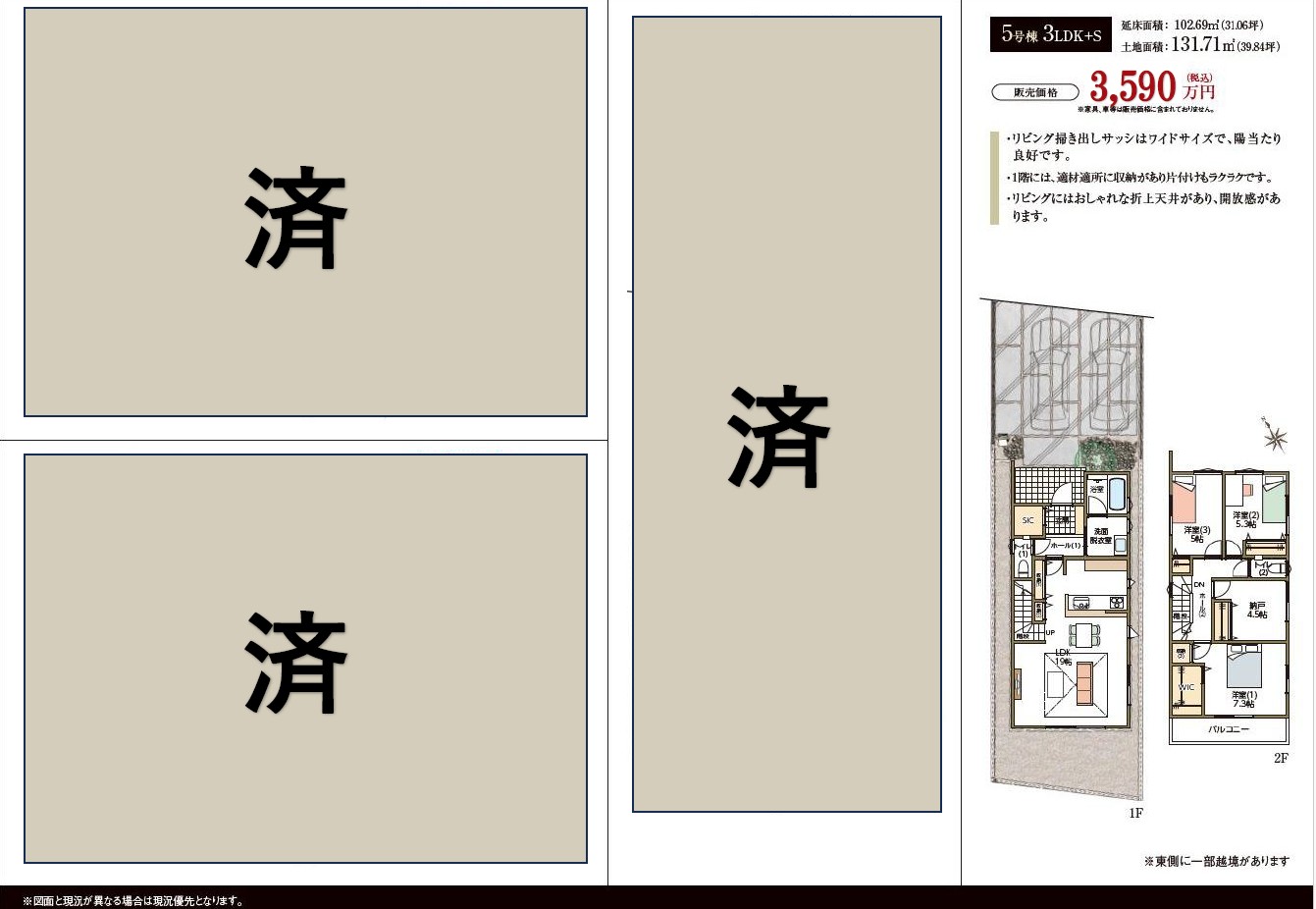This screenshot has height=909, width=1316.
Task: Click the bottom-left sold panel marked 済
Action: click(305, 659)
